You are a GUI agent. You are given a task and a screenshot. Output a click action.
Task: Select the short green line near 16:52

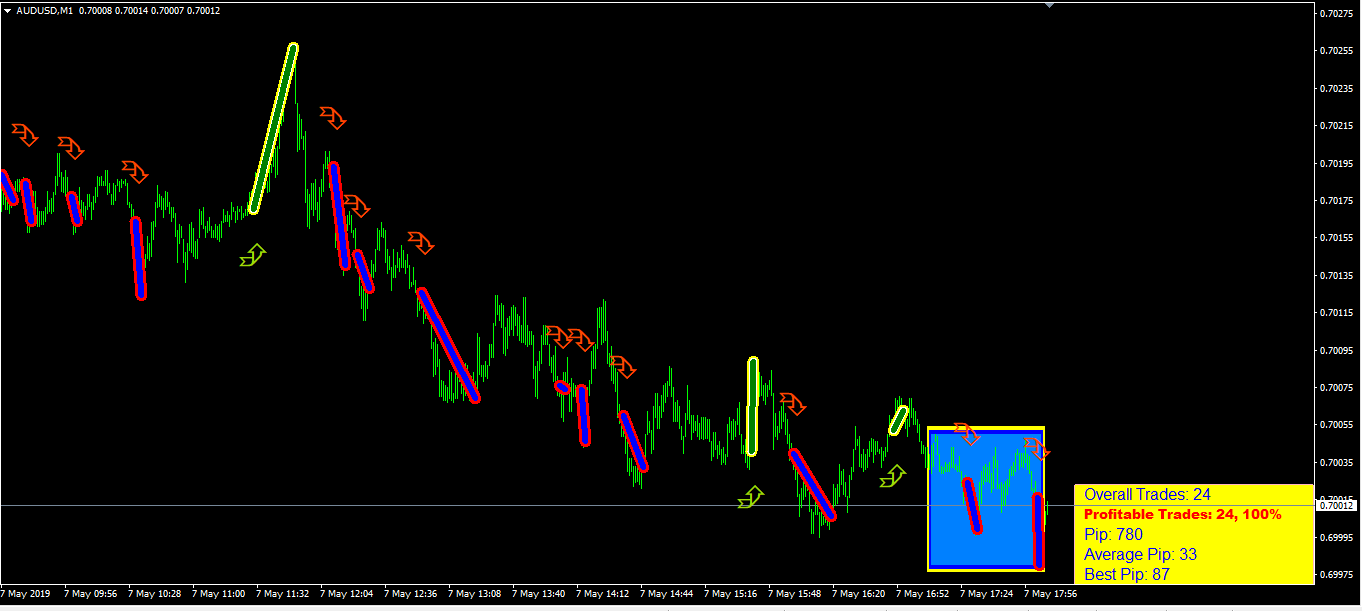coord(899,419)
